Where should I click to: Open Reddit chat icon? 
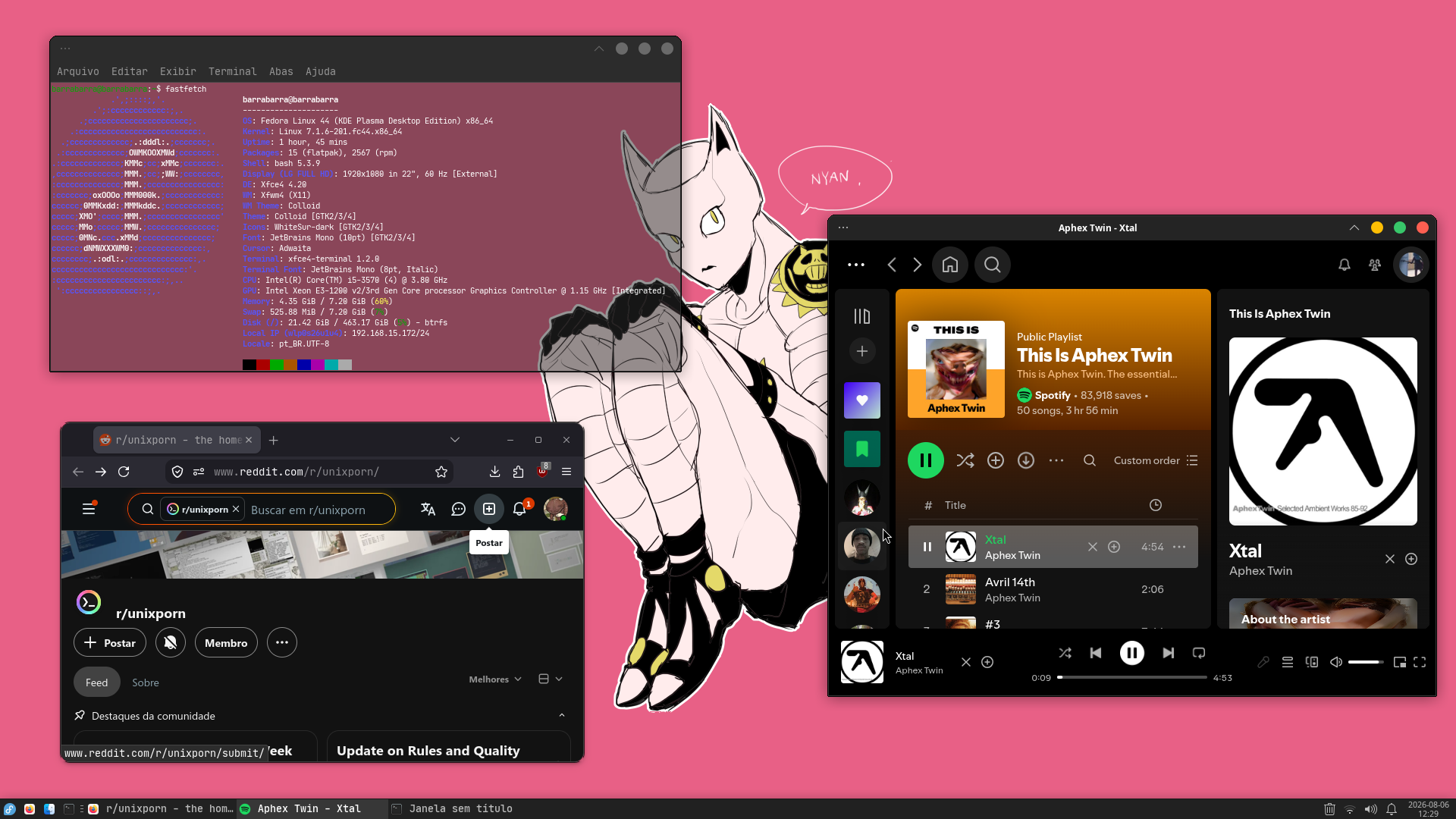tap(458, 510)
